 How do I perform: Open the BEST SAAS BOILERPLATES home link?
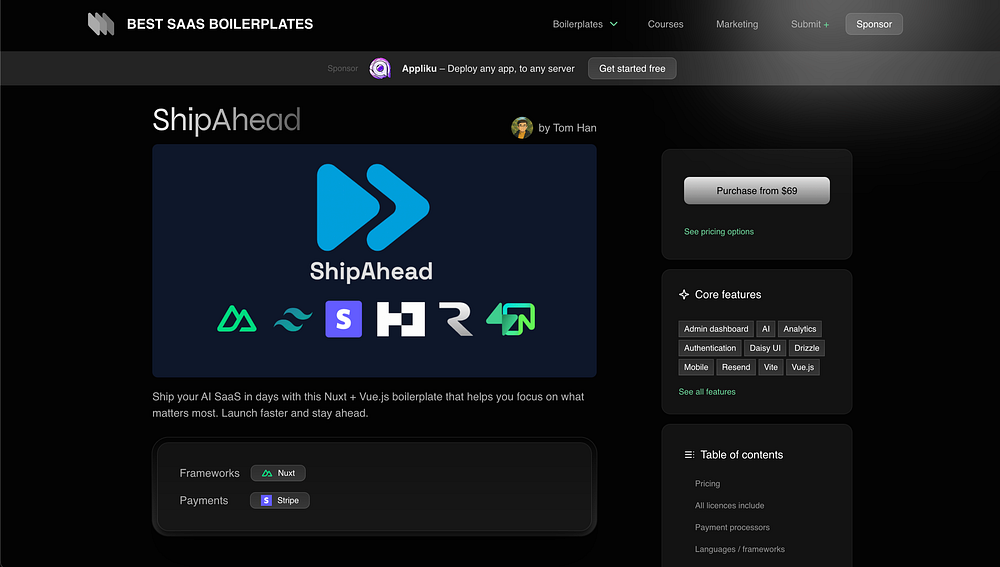click(219, 24)
